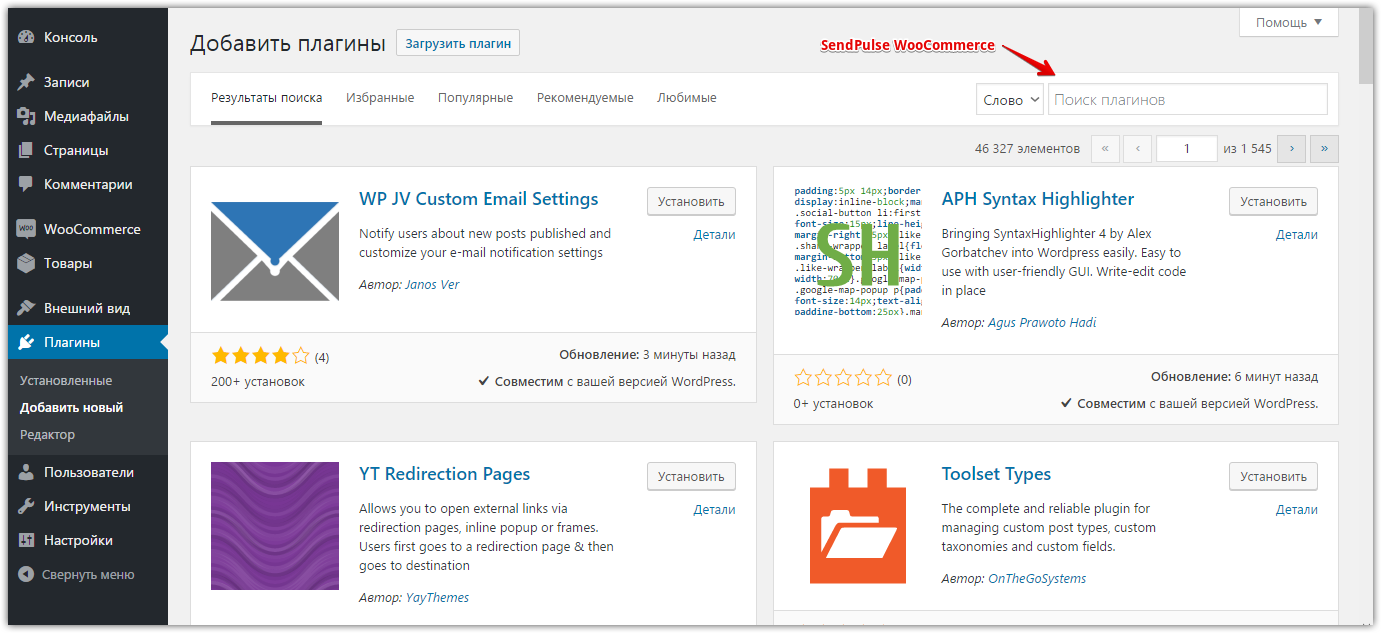The width and height of the screenshot is (1381, 633).
Task: Click the current page number field
Action: tap(1187, 149)
